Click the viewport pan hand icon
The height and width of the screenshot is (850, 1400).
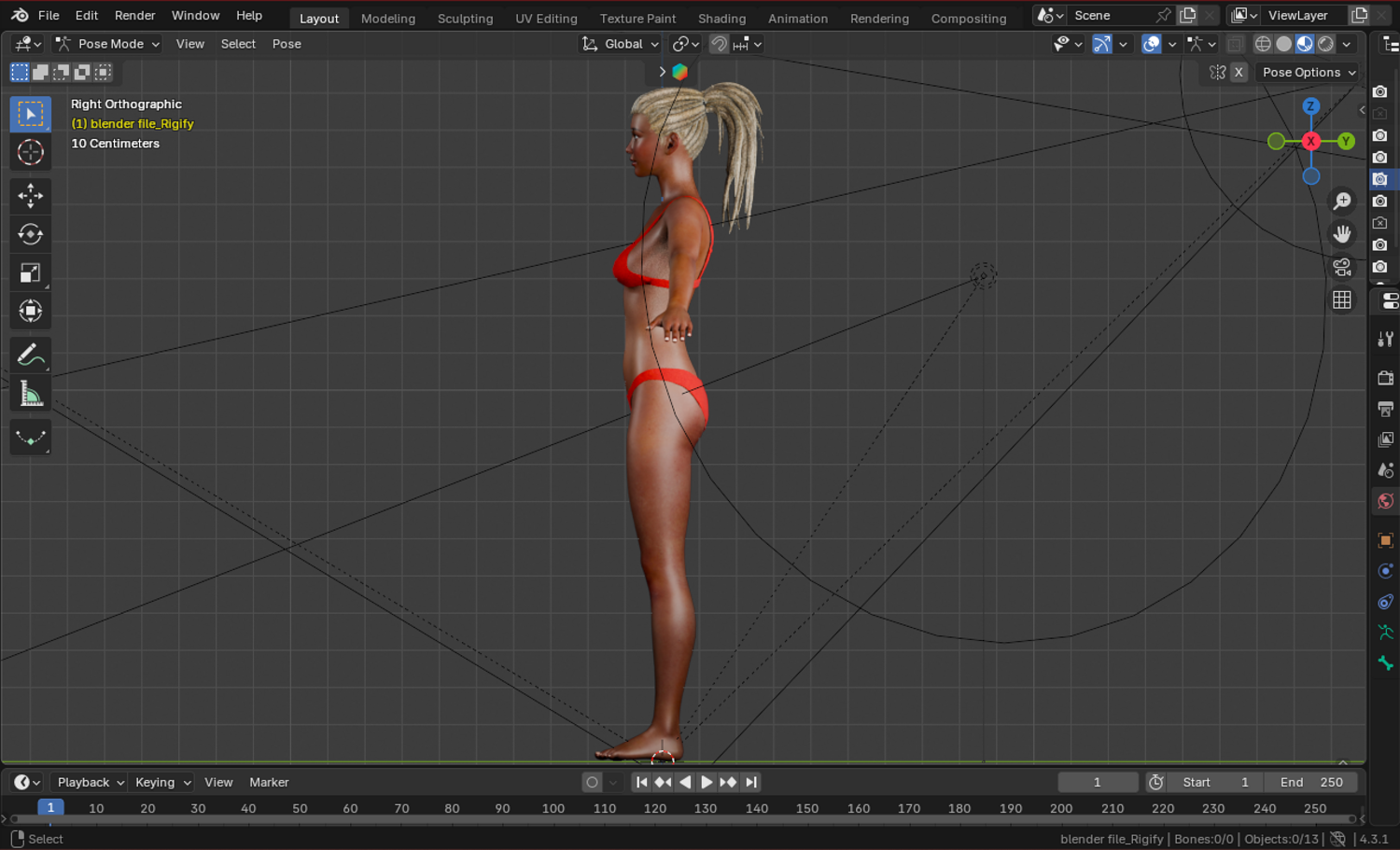click(1342, 233)
